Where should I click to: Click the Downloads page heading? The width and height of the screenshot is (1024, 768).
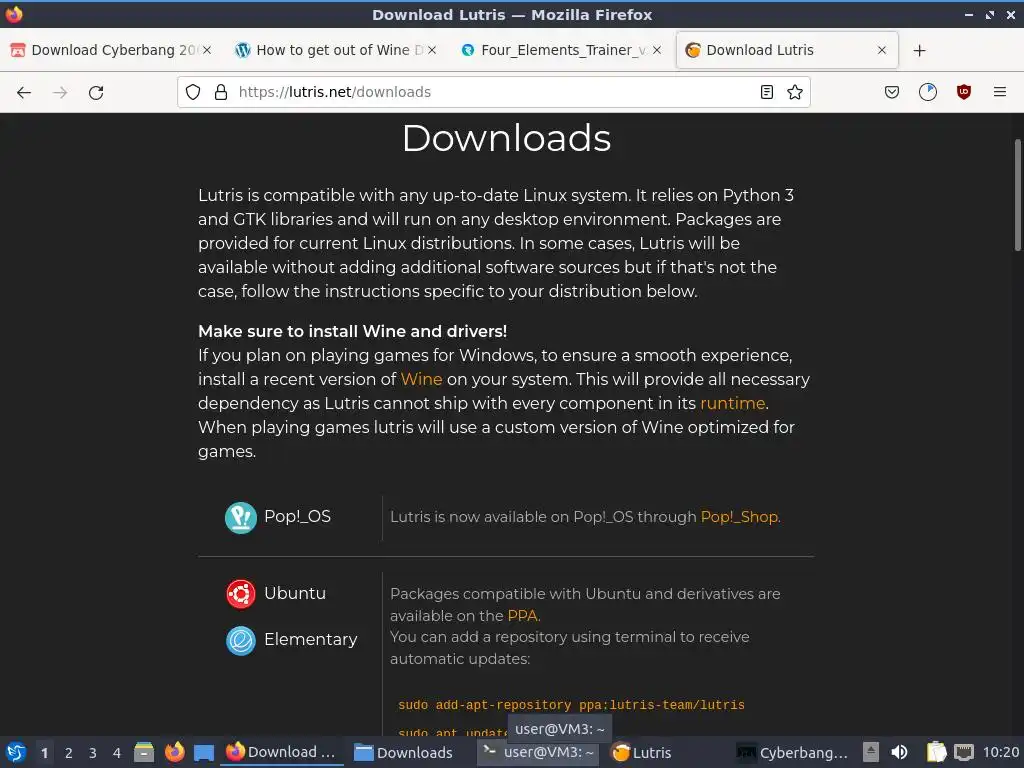point(507,138)
